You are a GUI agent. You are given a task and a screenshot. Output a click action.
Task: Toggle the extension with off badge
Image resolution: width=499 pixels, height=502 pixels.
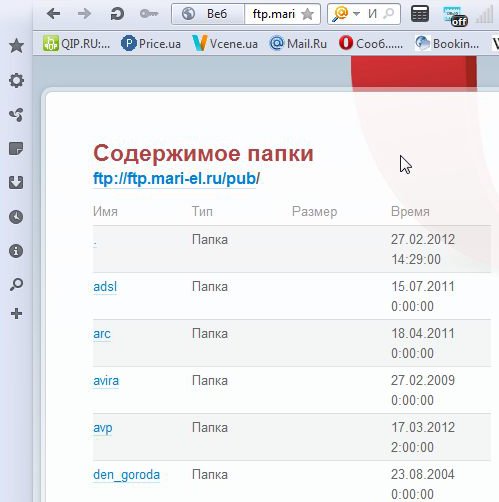point(455,15)
